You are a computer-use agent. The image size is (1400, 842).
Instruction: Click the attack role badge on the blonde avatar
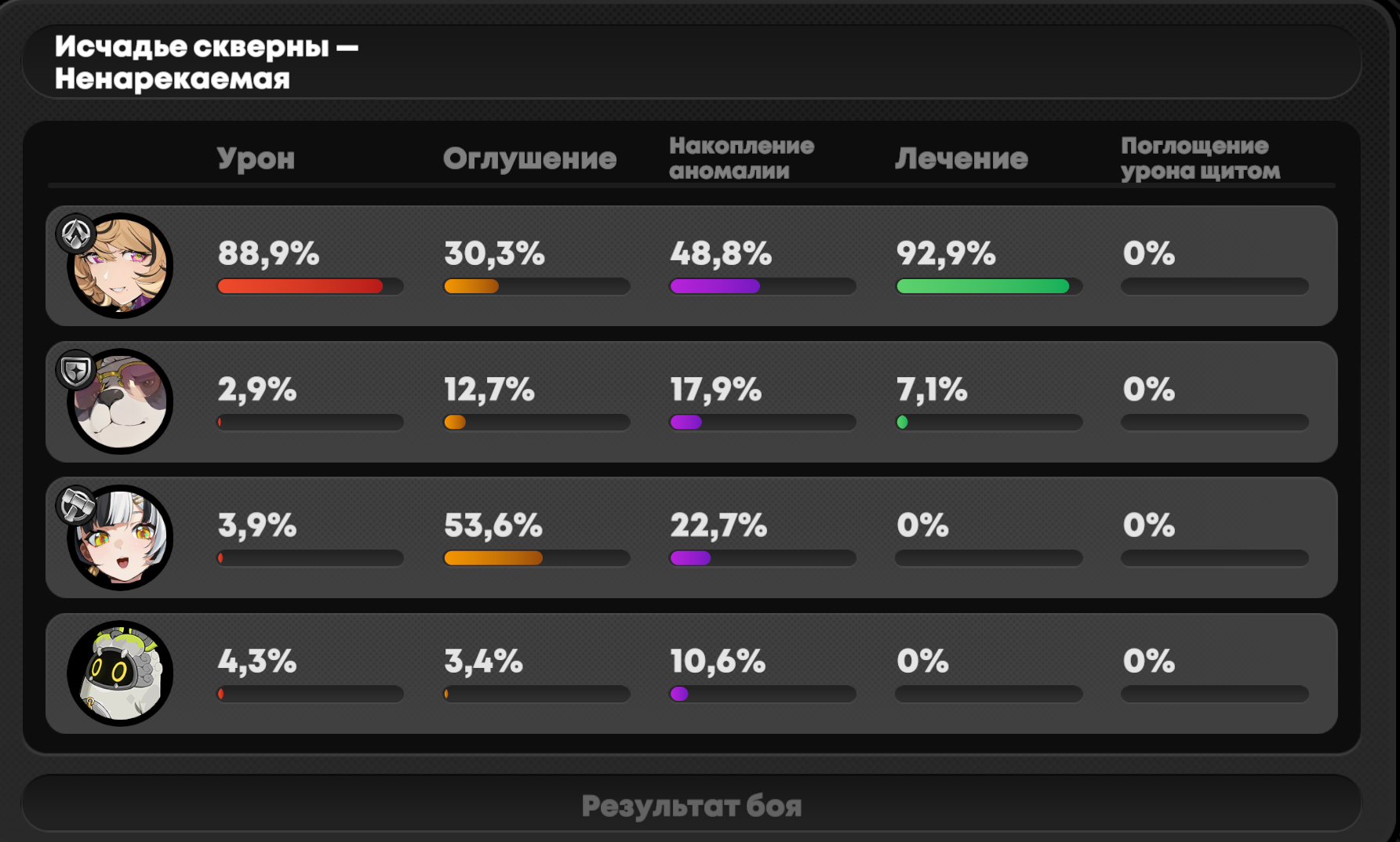pos(75,234)
